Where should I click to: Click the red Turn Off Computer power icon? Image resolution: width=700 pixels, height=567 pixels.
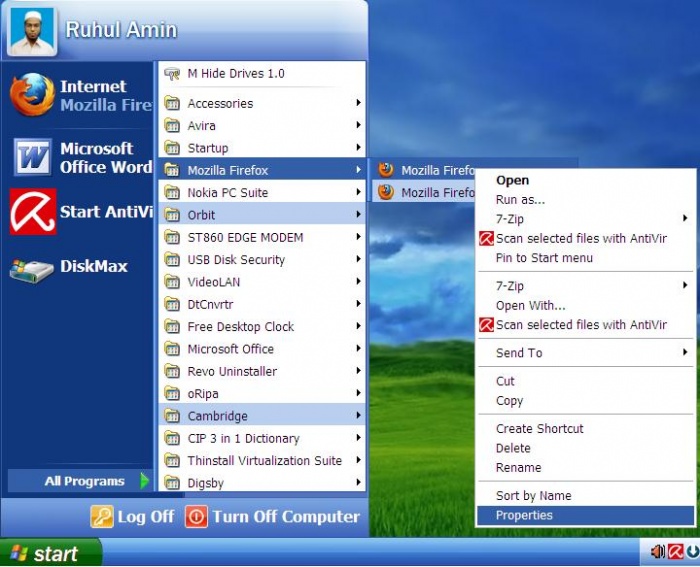196,517
